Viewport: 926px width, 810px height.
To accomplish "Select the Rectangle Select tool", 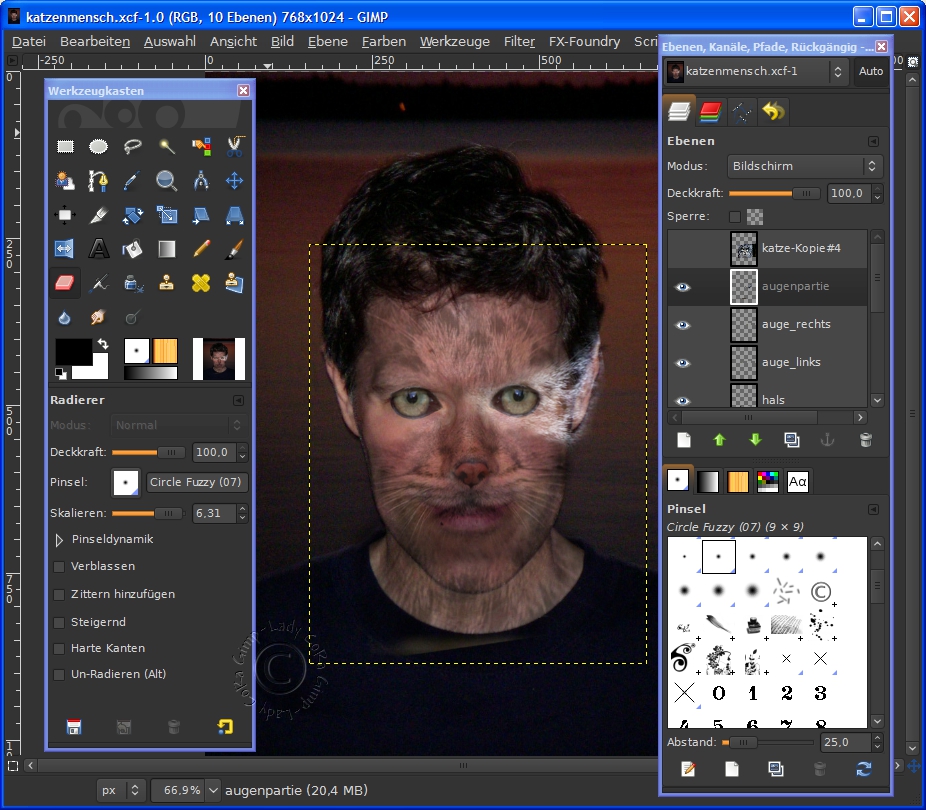I will 65,146.
